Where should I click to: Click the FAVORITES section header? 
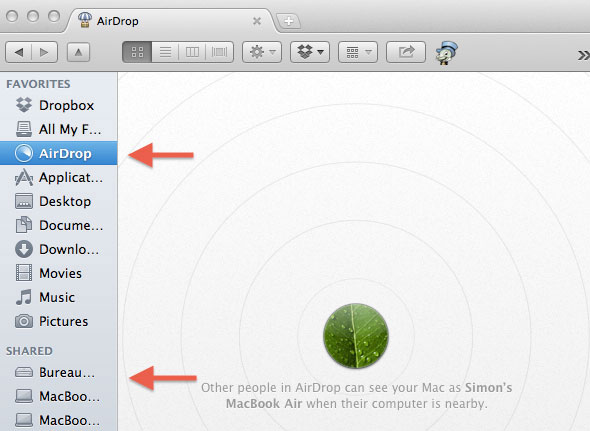click(x=38, y=84)
